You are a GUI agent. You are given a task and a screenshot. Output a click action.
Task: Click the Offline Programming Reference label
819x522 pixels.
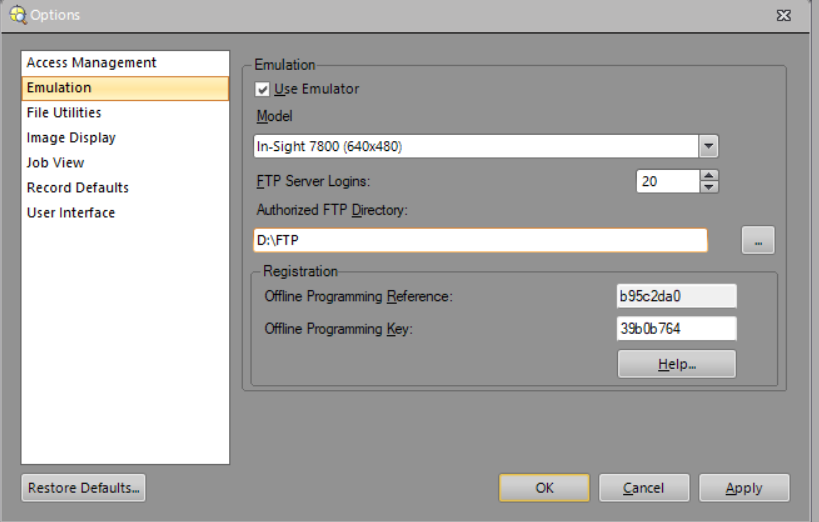pos(358,296)
